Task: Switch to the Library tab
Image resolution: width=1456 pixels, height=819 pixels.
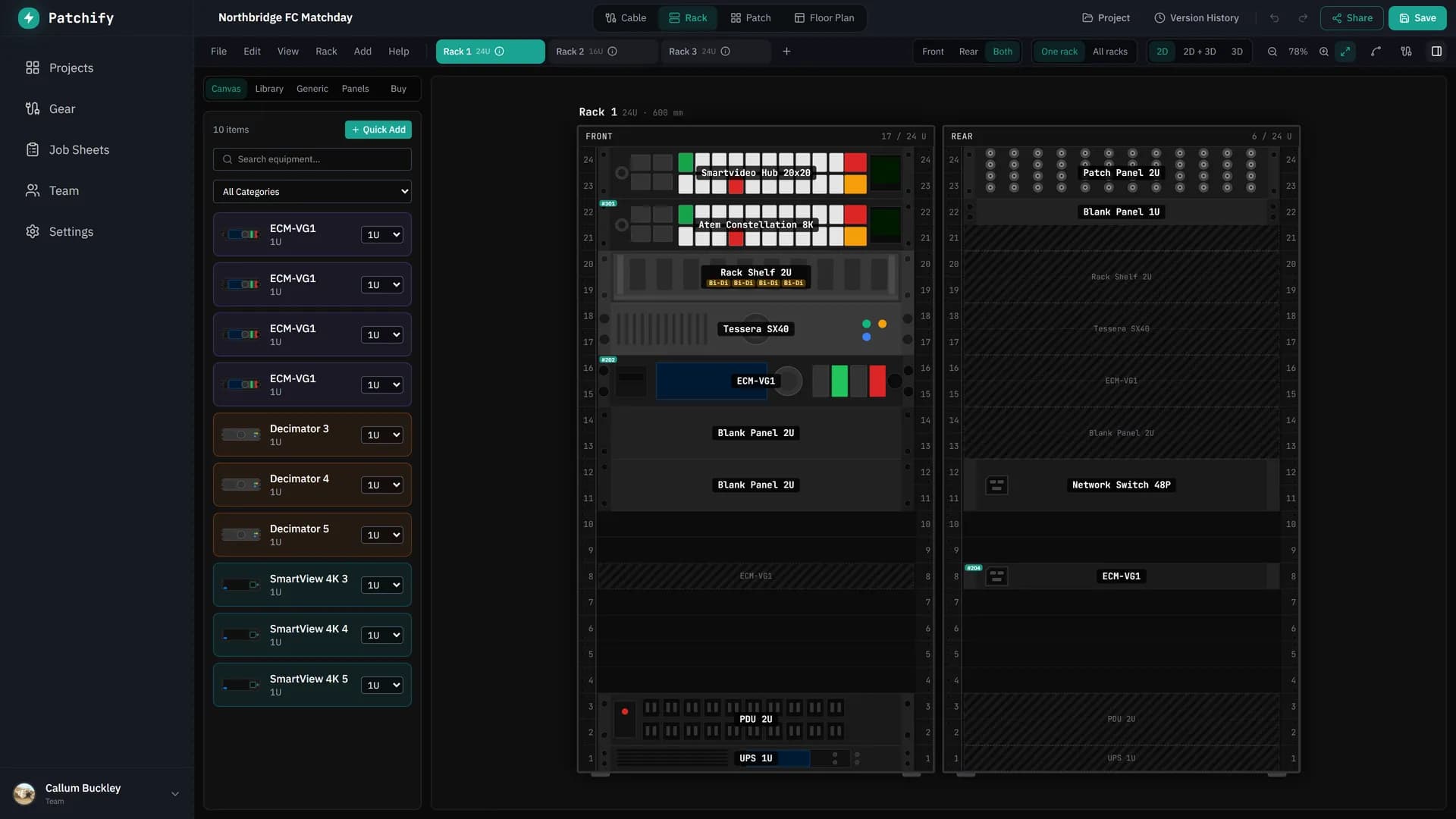Action: tap(269, 89)
